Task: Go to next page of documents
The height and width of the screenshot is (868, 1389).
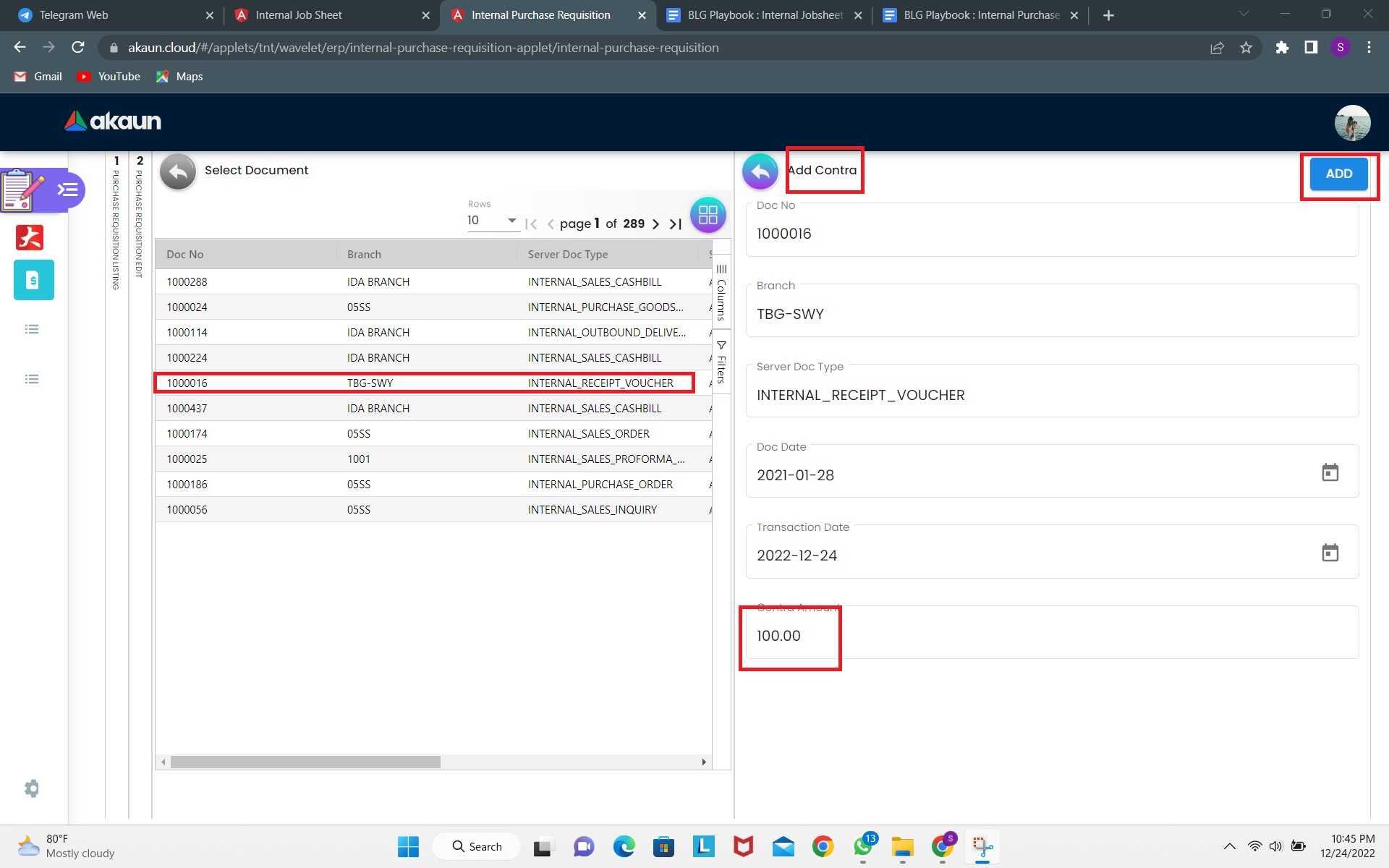Action: 655,224
